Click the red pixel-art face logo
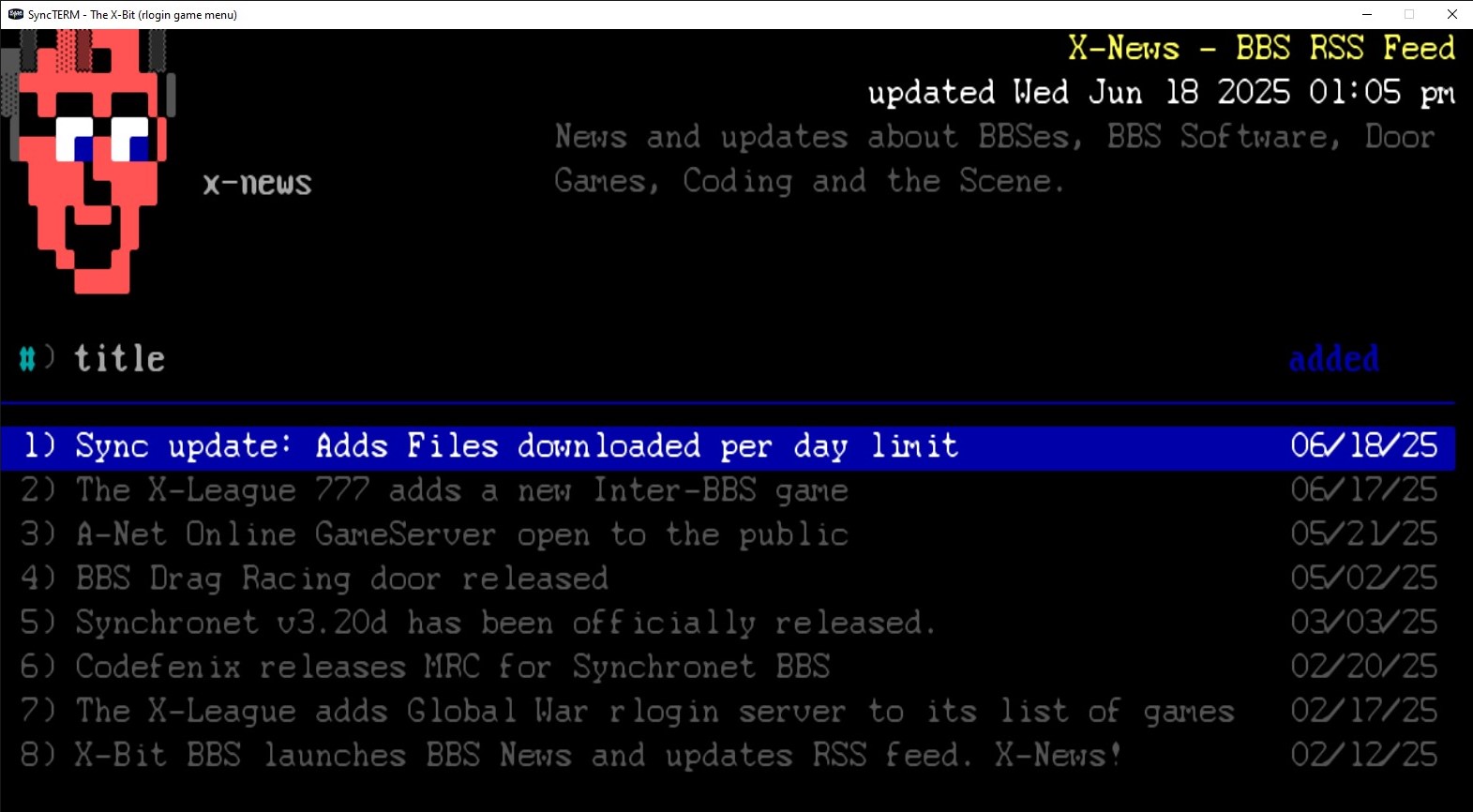1473x812 pixels. tap(89, 160)
